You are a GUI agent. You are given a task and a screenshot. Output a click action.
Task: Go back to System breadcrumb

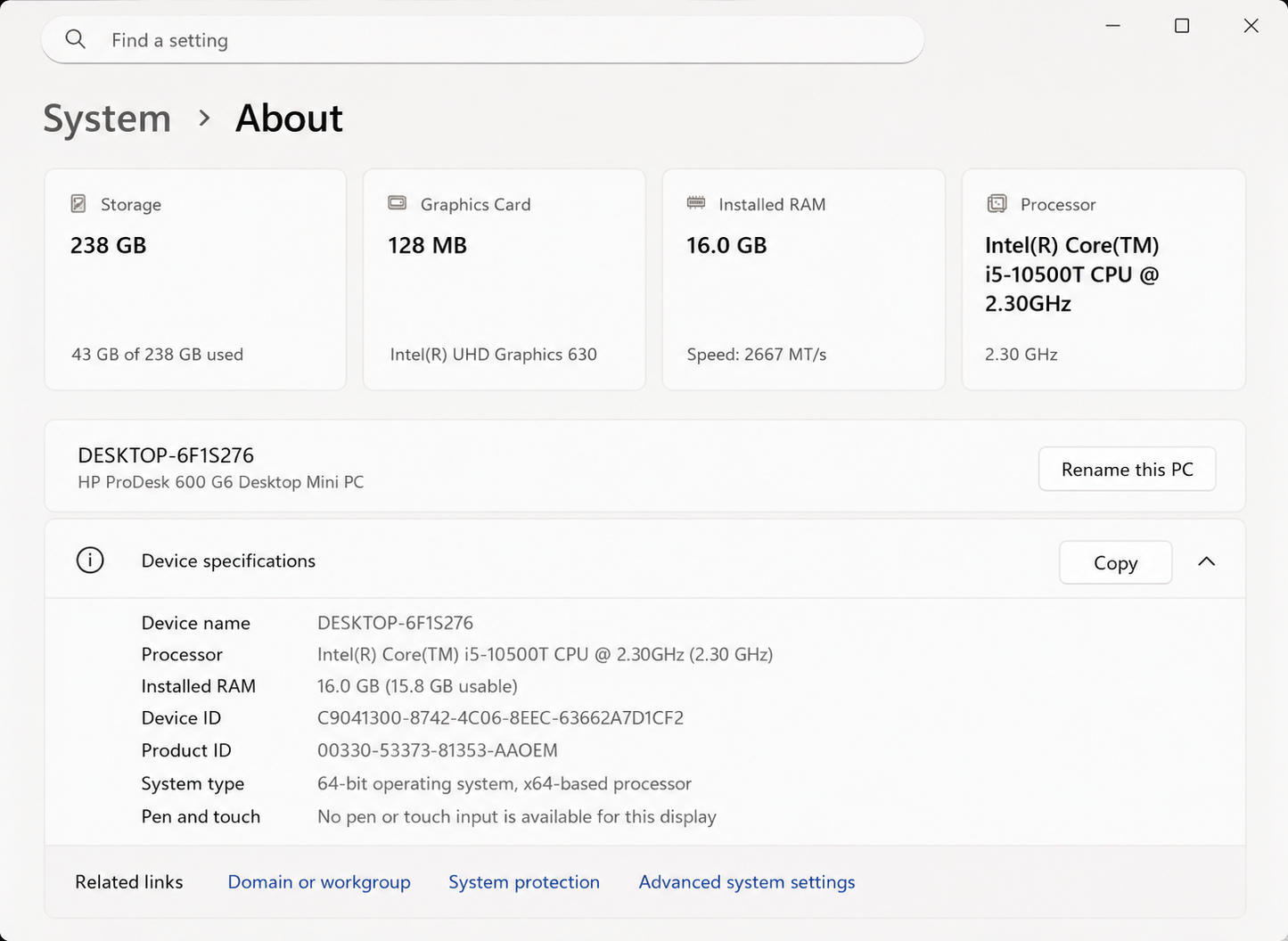[x=107, y=119]
